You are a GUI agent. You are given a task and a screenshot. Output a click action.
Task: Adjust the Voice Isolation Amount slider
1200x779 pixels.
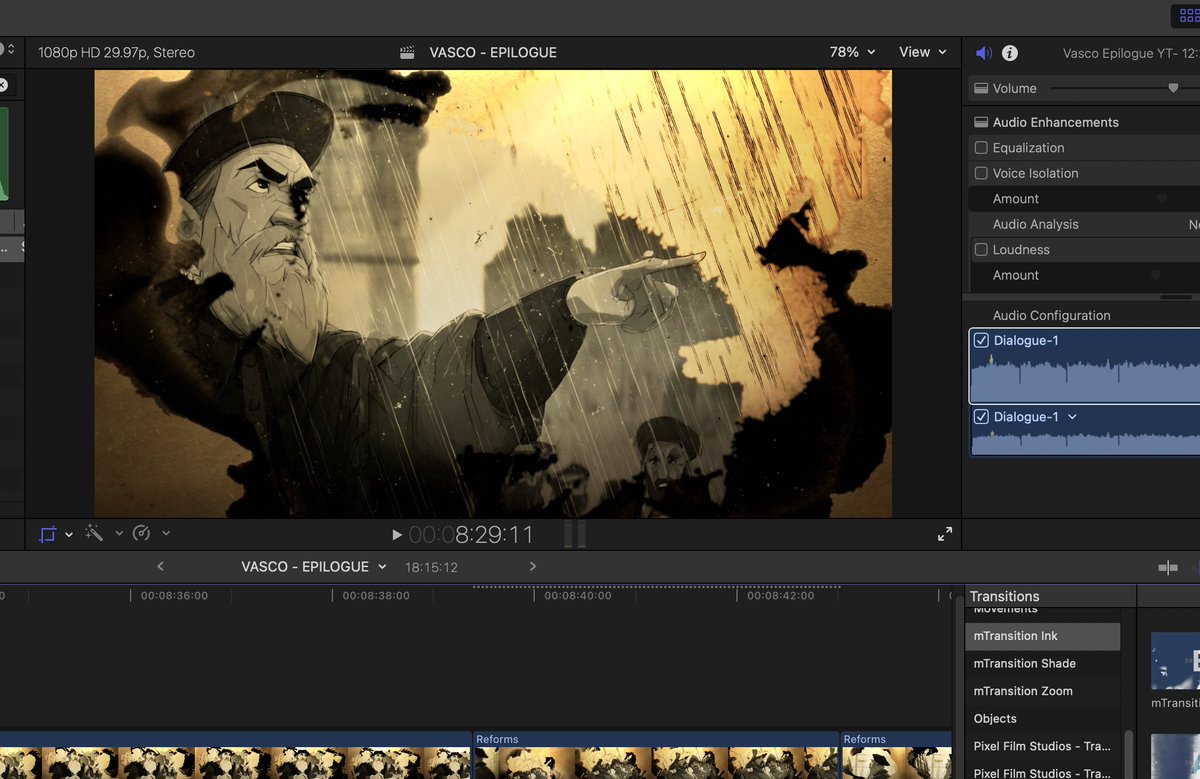(1161, 199)
